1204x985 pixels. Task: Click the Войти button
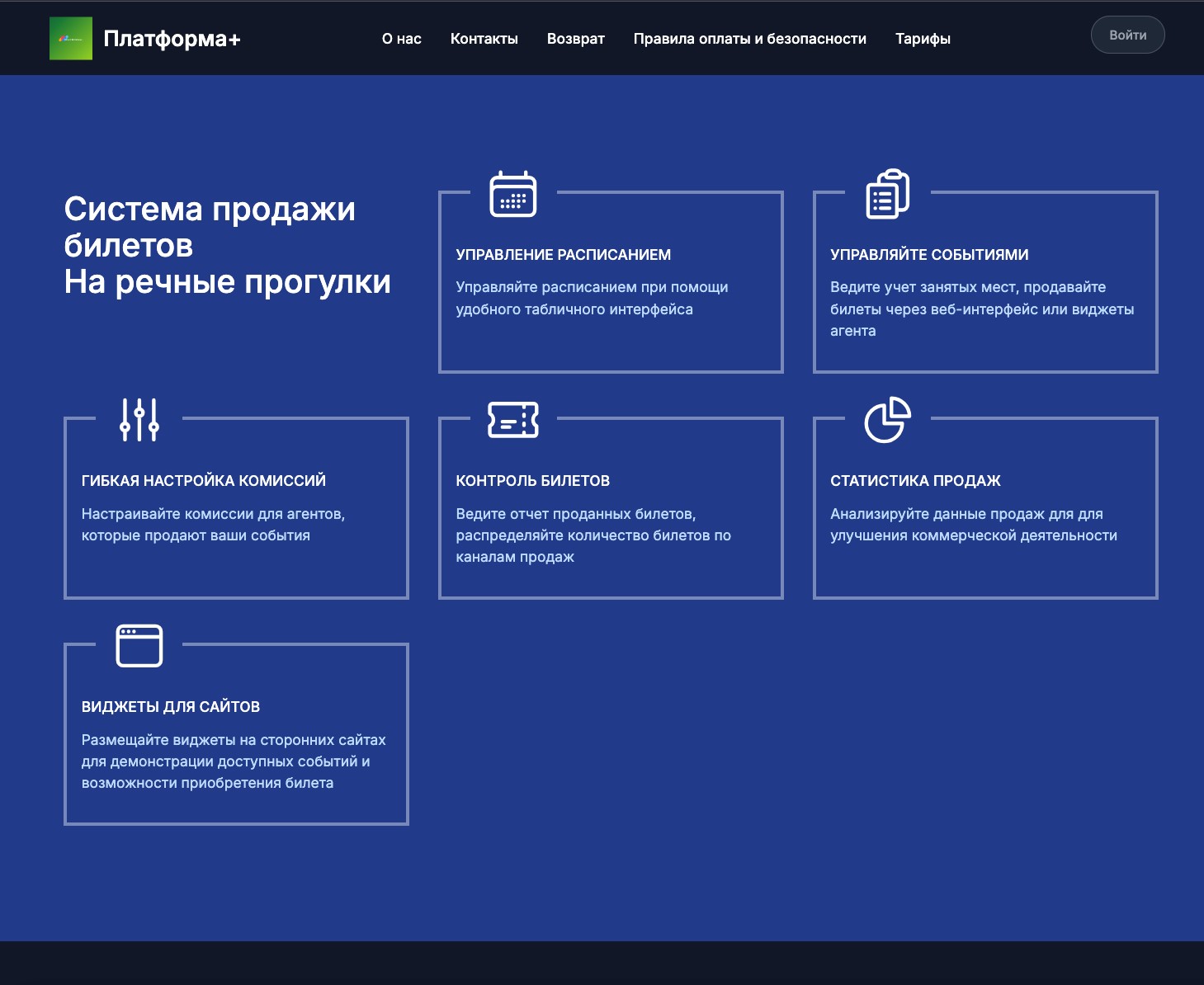tap(1127, 35)
